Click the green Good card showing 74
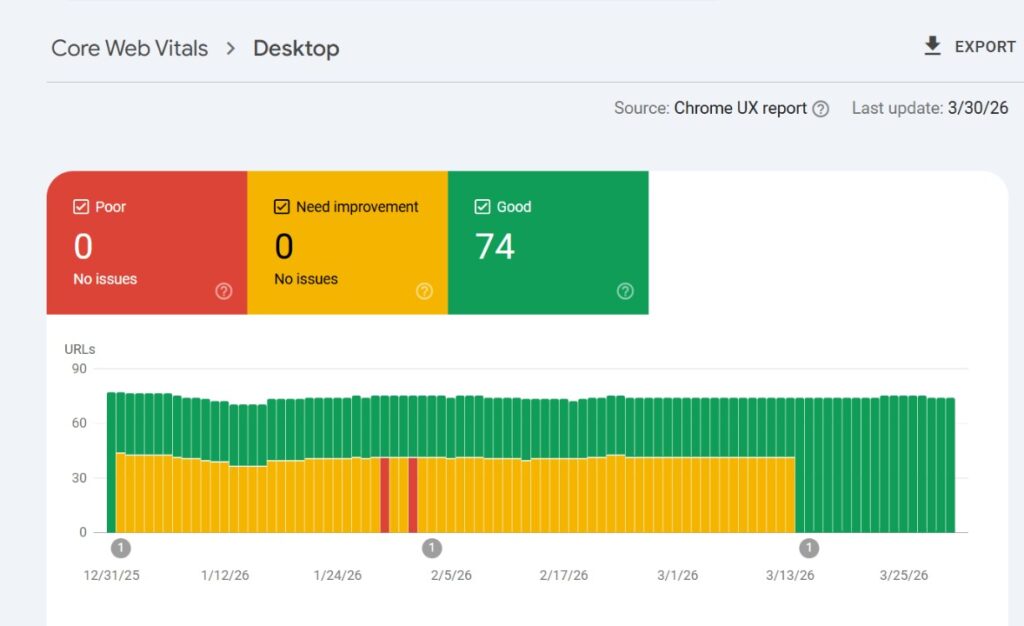Viewport: 1024px width, 626px height. pos(547,243)
